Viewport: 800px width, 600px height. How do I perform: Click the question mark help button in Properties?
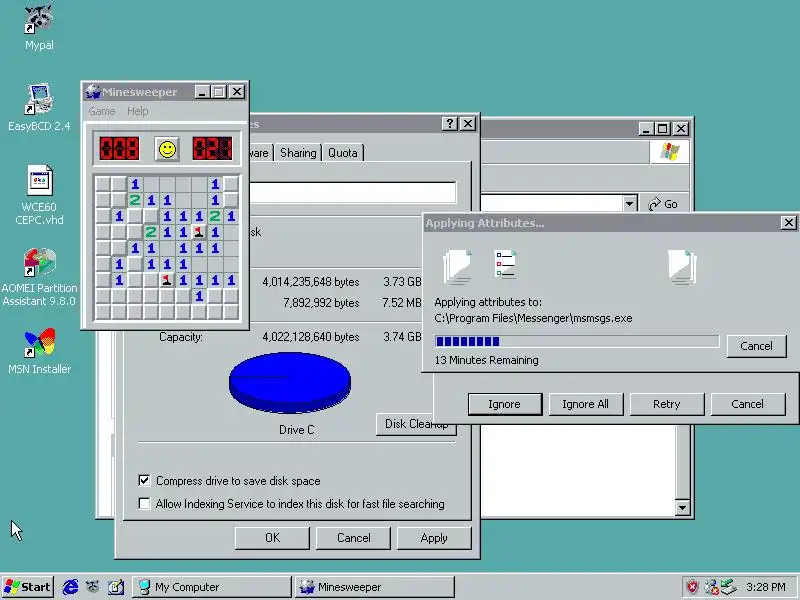(449, 124)
